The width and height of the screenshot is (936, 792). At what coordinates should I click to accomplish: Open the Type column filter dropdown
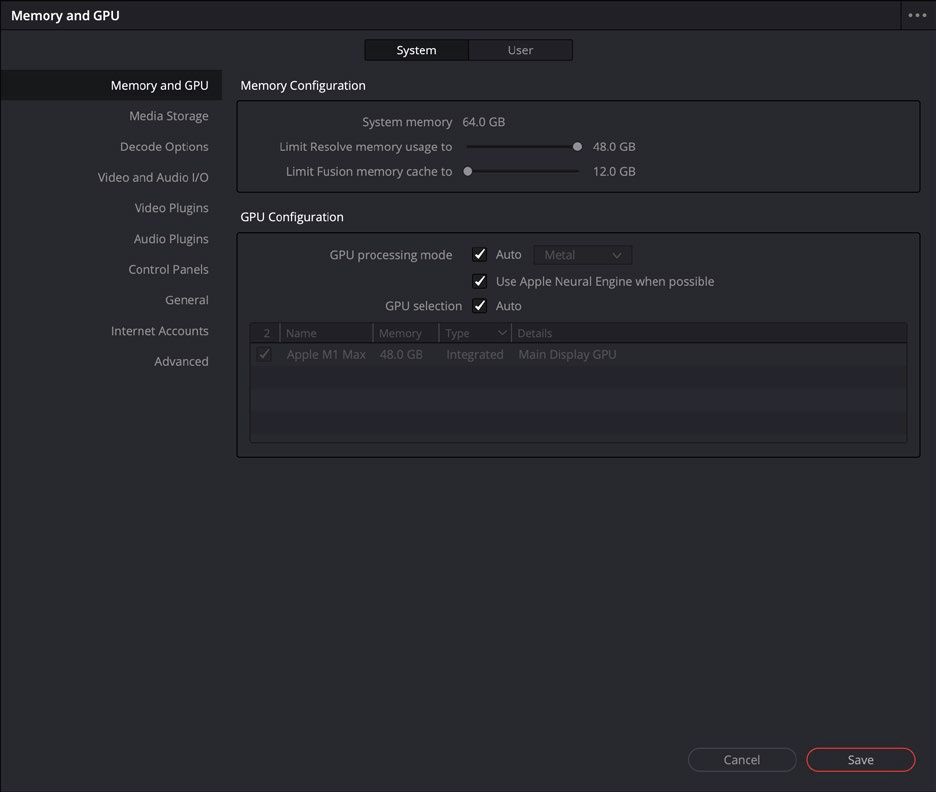(504, 332)
